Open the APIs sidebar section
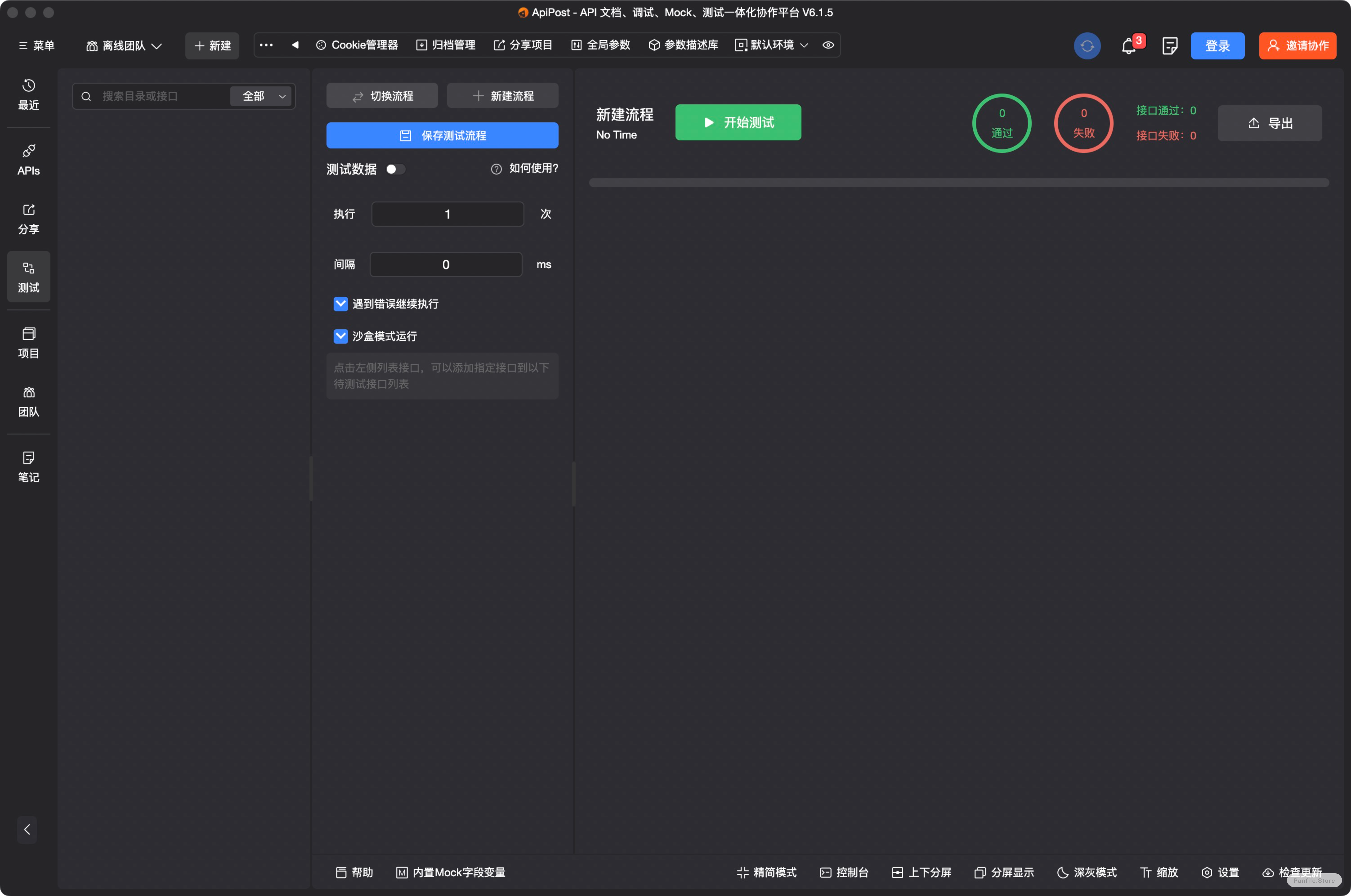Screen dimensions: 1351x896 pyautogui.click(x=29, y=160)
